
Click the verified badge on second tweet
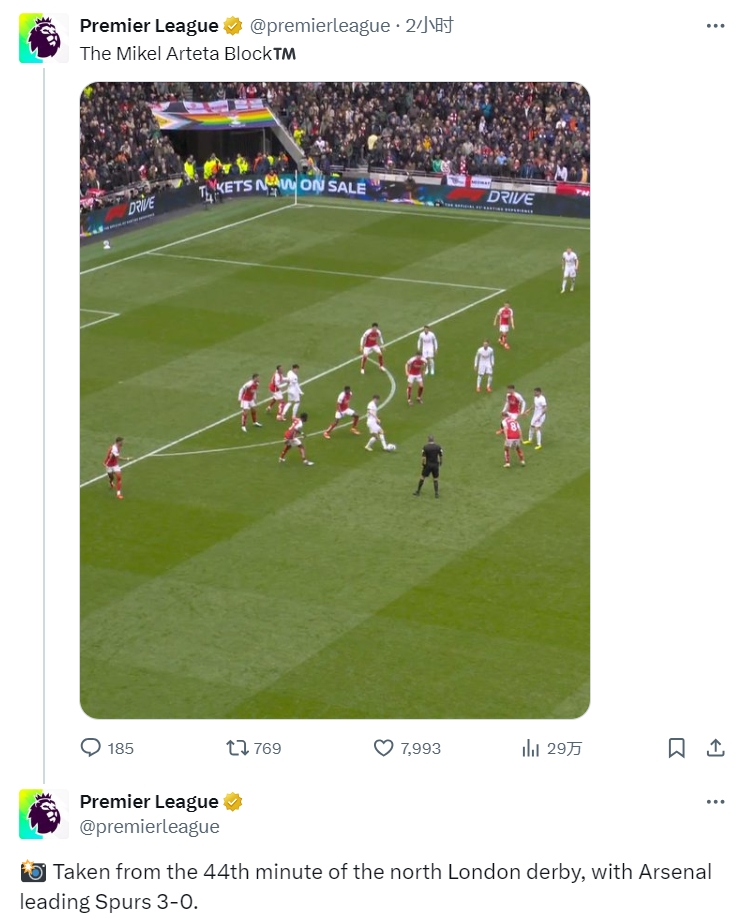pyautogui.click(x=233, y=802)
